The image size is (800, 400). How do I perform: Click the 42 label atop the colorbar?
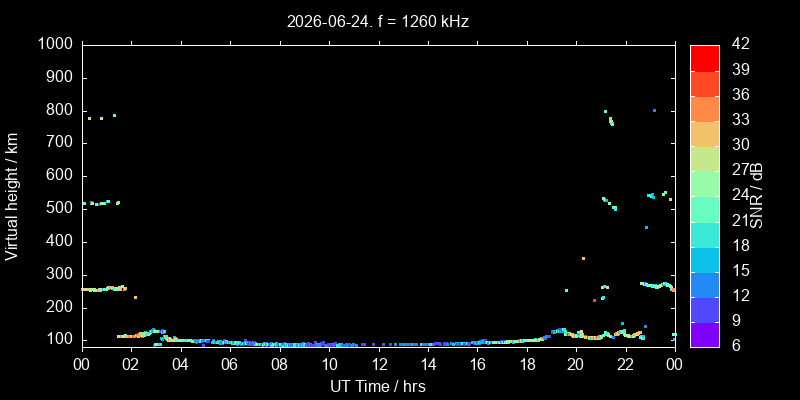tap(740, 44)
